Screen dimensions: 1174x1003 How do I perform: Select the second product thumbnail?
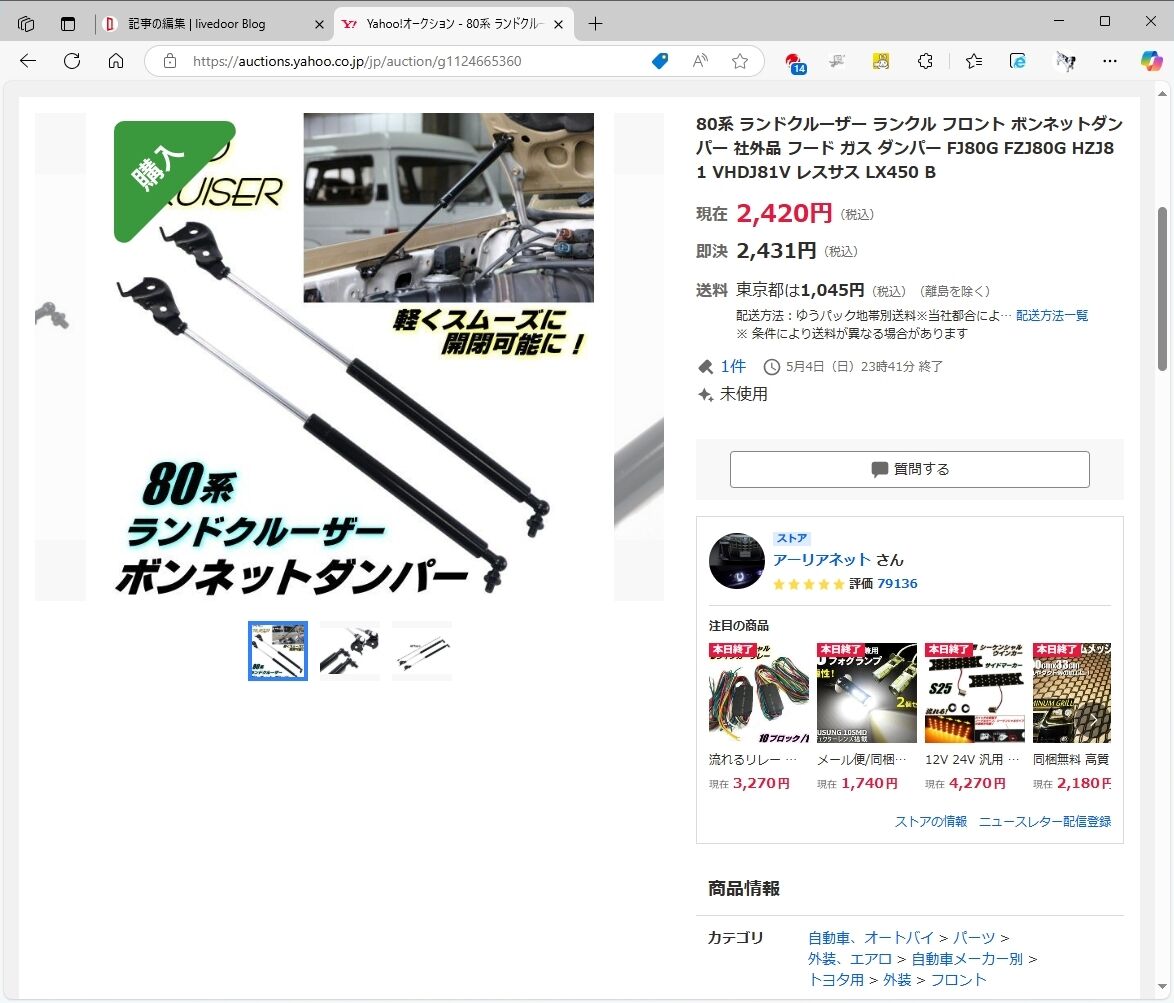[x=350, y=651]
